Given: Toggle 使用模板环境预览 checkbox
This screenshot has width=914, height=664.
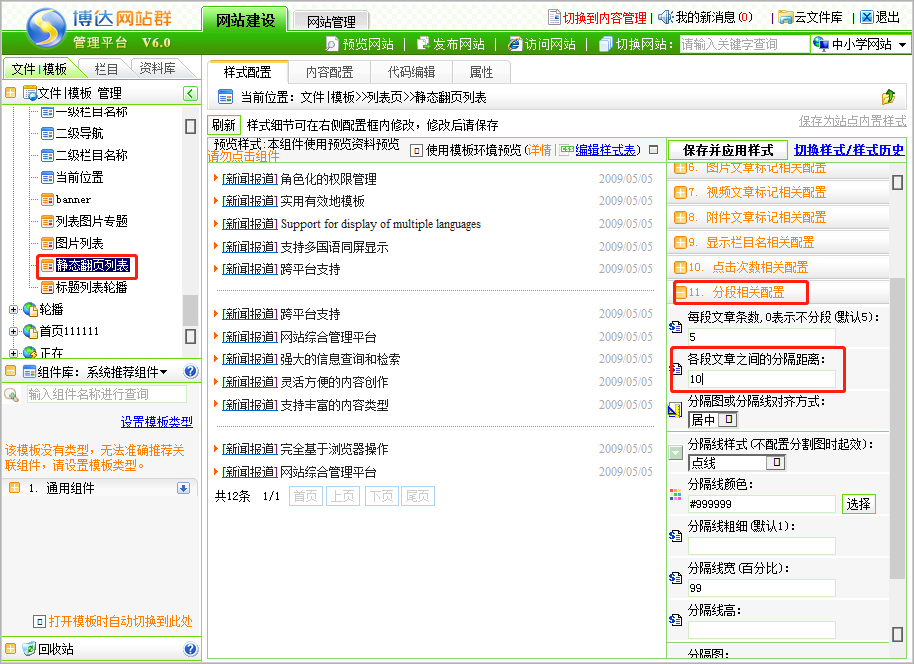Looking at the screenshot, I should pos(417,150).
